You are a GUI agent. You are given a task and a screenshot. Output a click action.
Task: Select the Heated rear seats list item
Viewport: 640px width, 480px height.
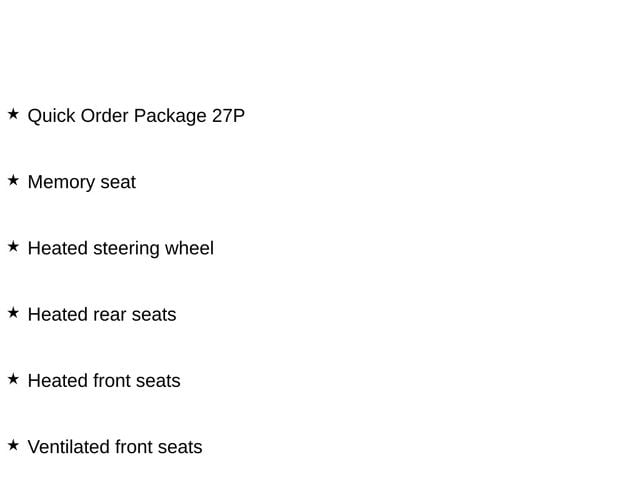coord(101,314)
